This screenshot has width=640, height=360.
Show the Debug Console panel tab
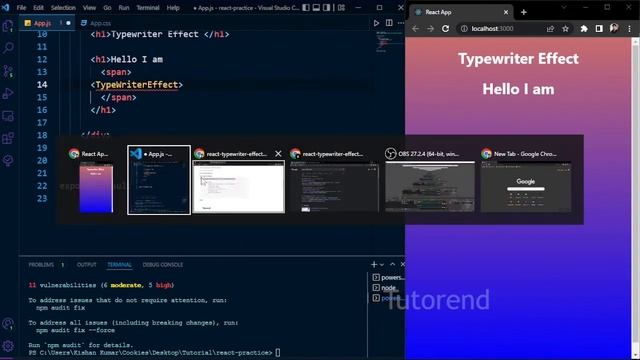[x=163, y=264]
